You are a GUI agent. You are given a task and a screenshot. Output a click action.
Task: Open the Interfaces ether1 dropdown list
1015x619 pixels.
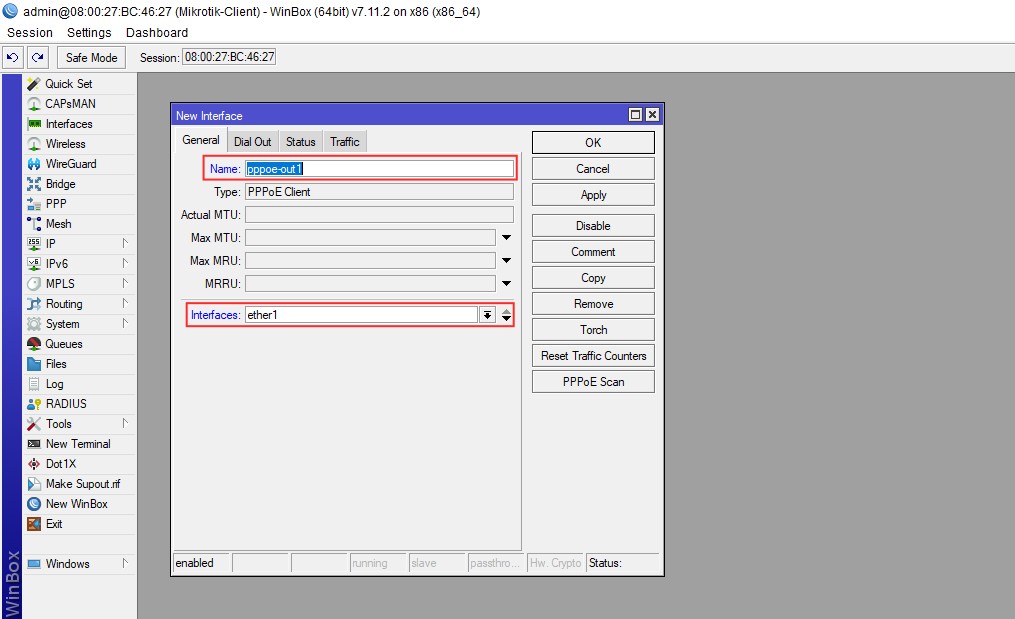(487, 315)
